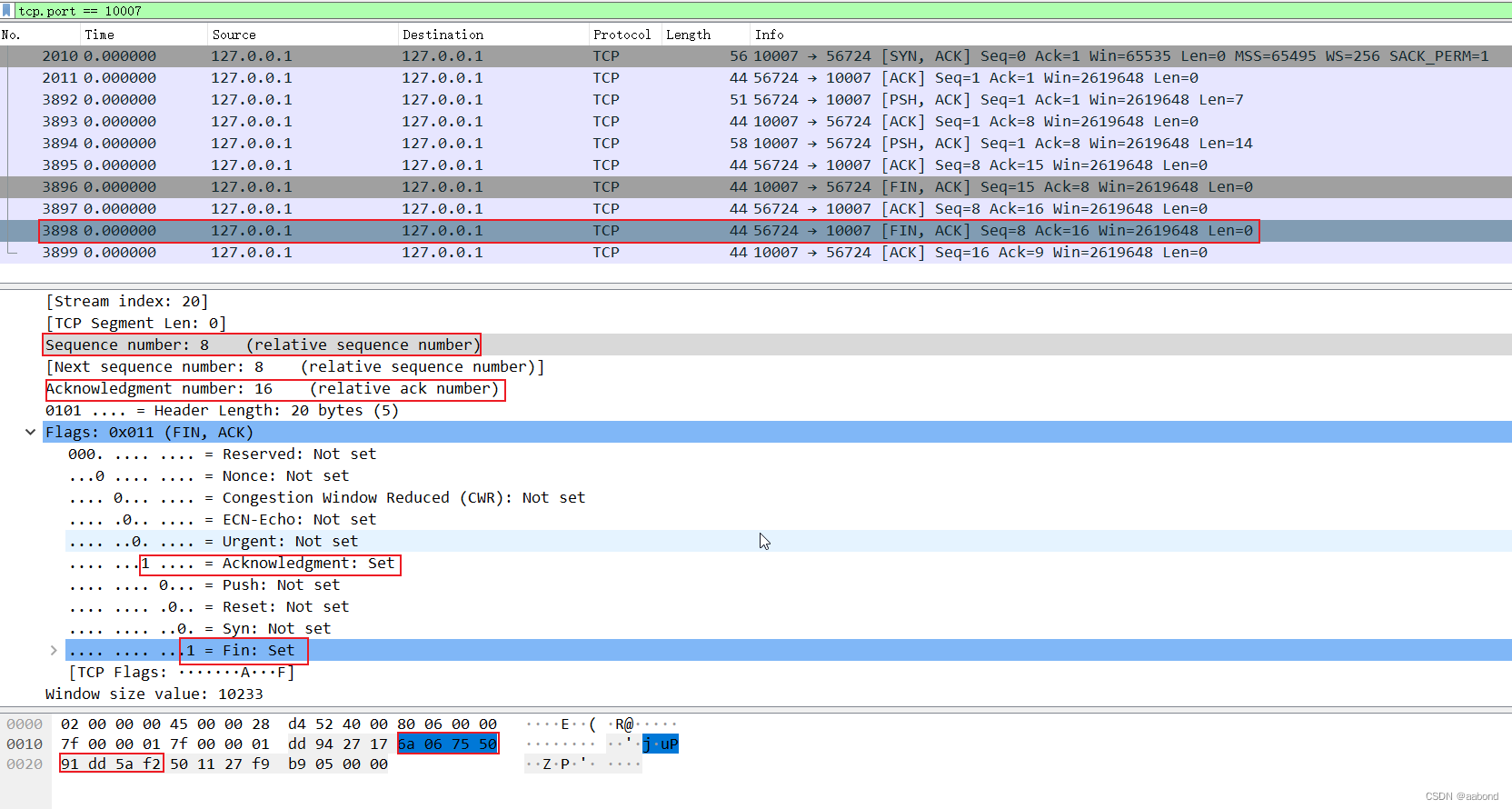This screenshot has height=809, width=1512.
Task: Select the Acknowledgment: Set flag line
Action: 232,564
